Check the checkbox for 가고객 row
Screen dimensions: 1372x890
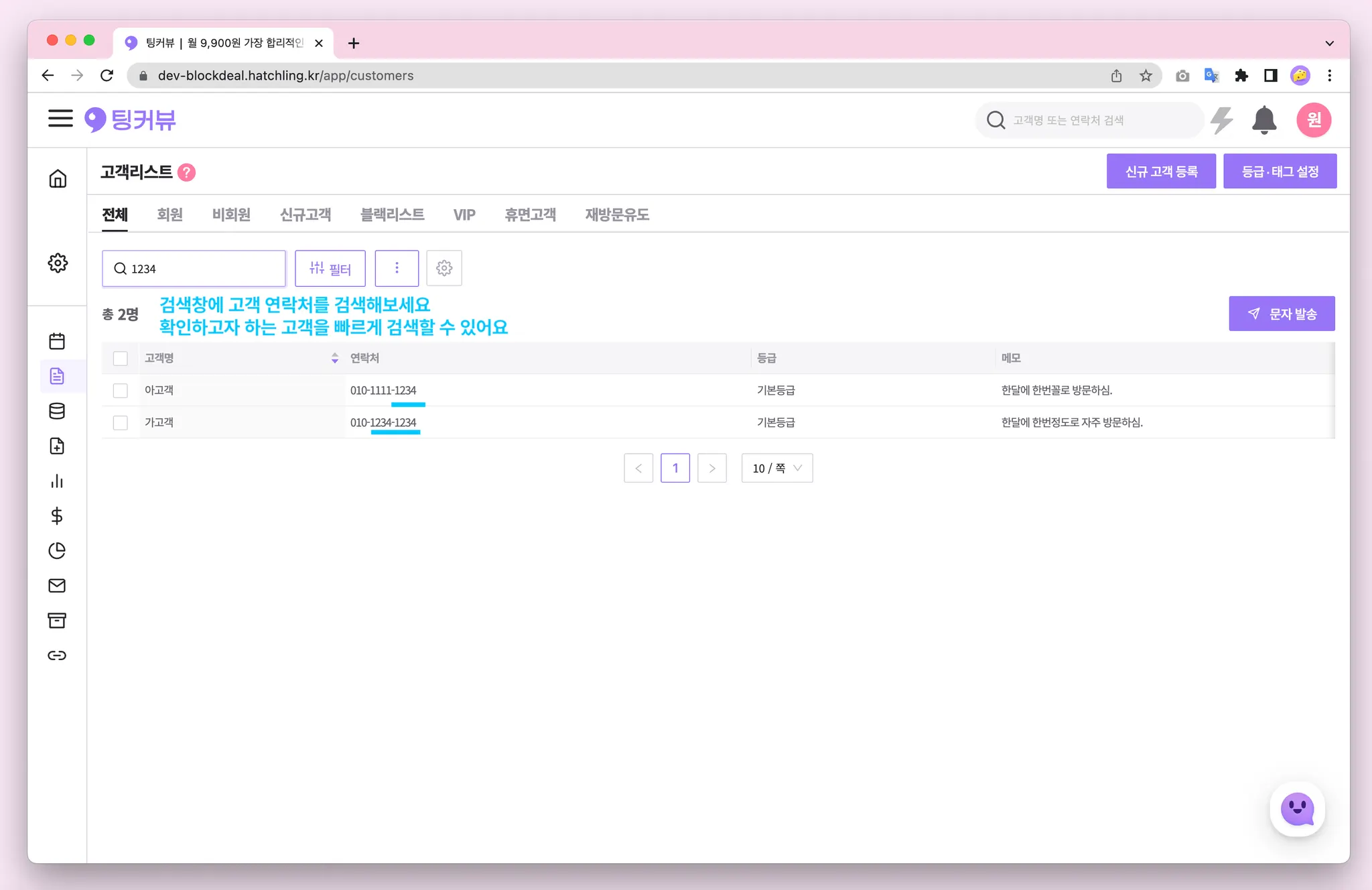point(121,423)
